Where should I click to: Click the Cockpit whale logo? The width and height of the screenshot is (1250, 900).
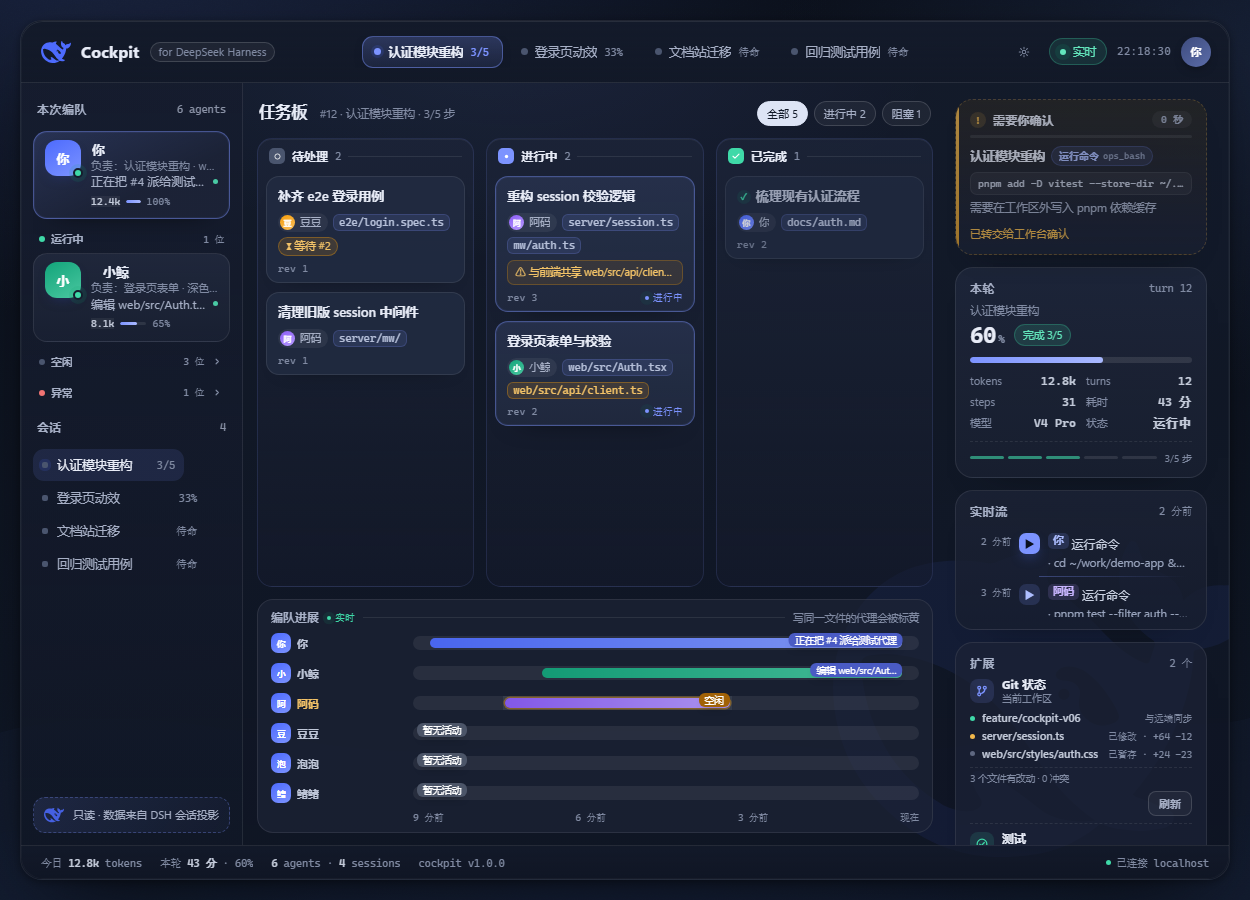(x=56, y=52)
